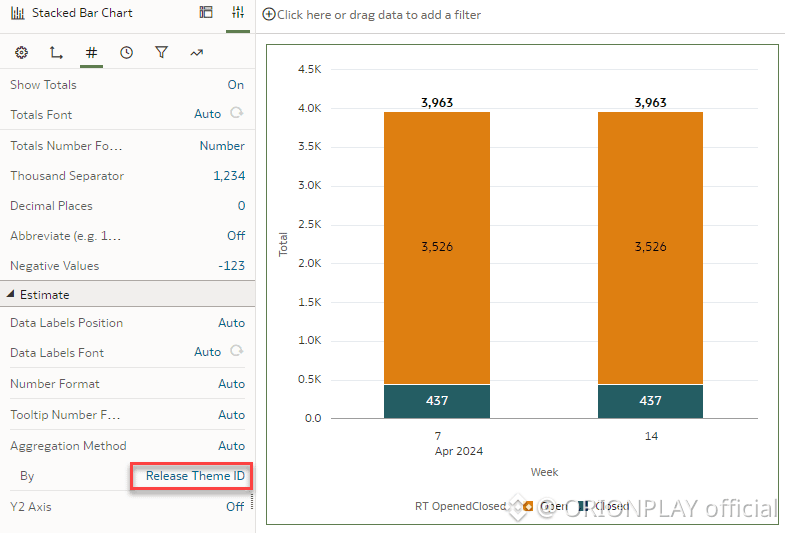This screenshot has width=785, height=533.
Task: Change Negative Values -123 format
Action: (x=230, y=266)
